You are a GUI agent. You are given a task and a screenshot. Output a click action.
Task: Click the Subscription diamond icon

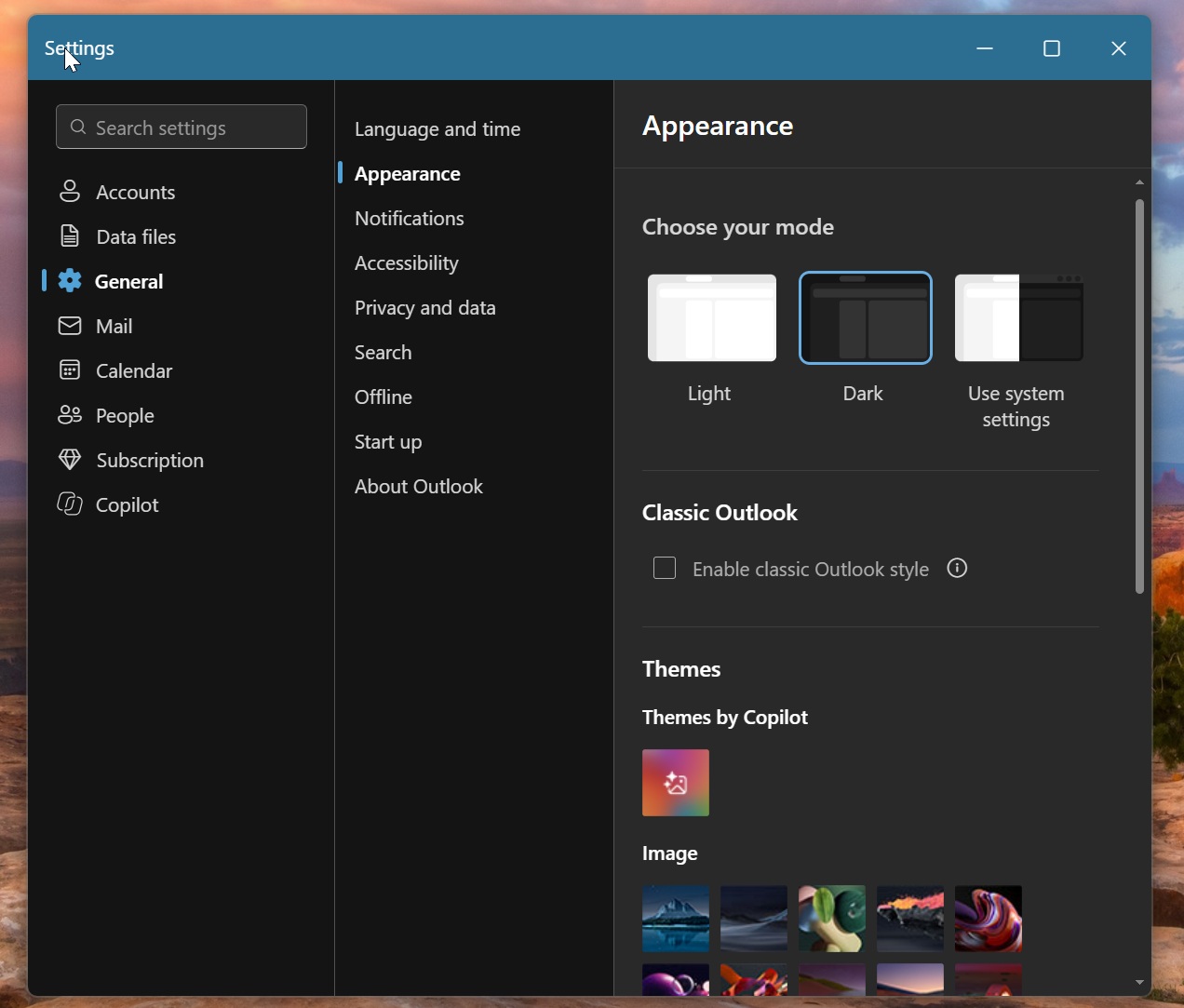[x=70, y=460]
